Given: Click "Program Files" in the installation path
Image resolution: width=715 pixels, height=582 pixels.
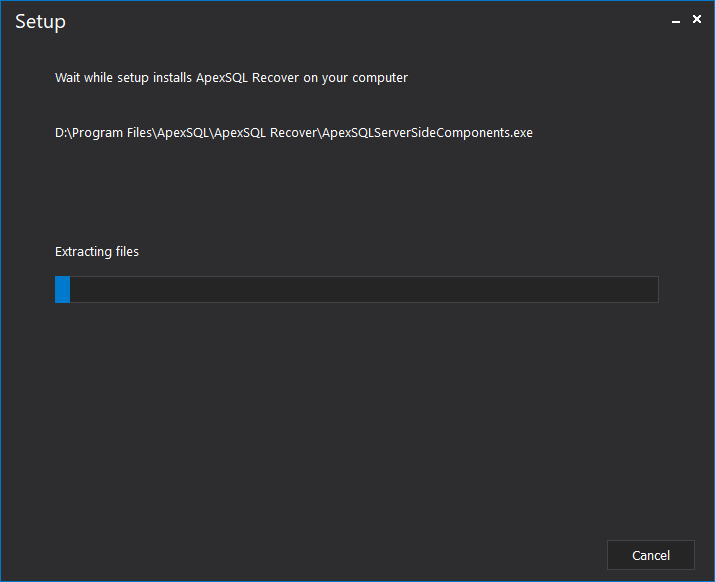Looking at the screenshot, I should [x=111, y=132].
